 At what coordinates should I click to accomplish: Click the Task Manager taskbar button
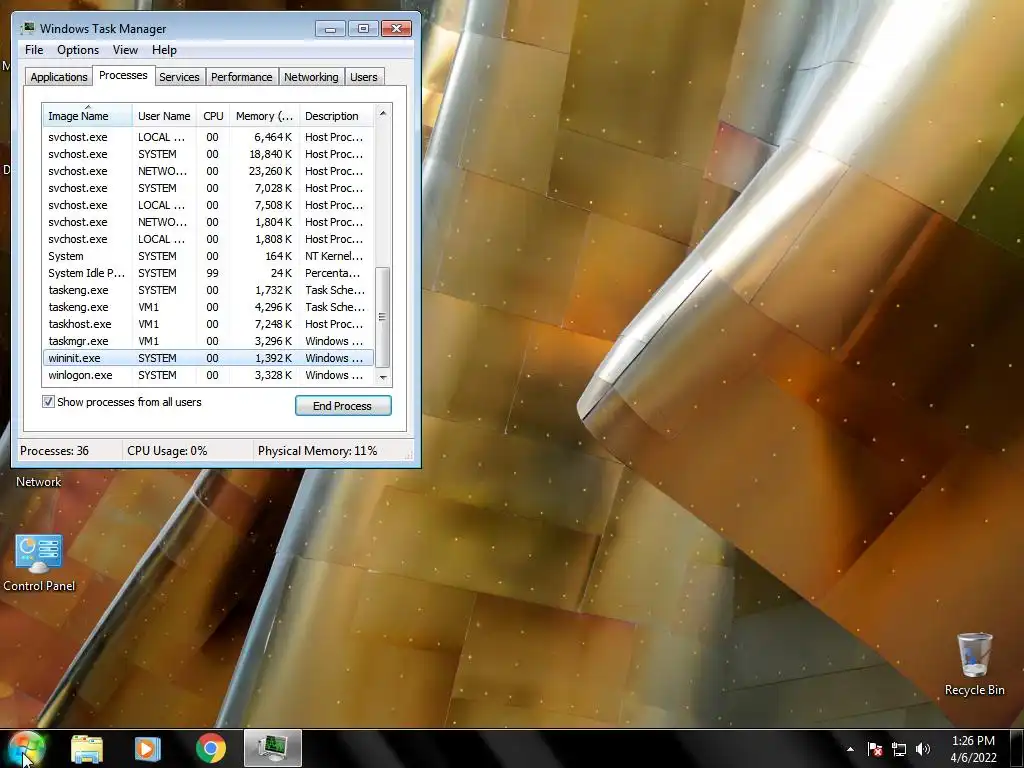click(273, 748)
